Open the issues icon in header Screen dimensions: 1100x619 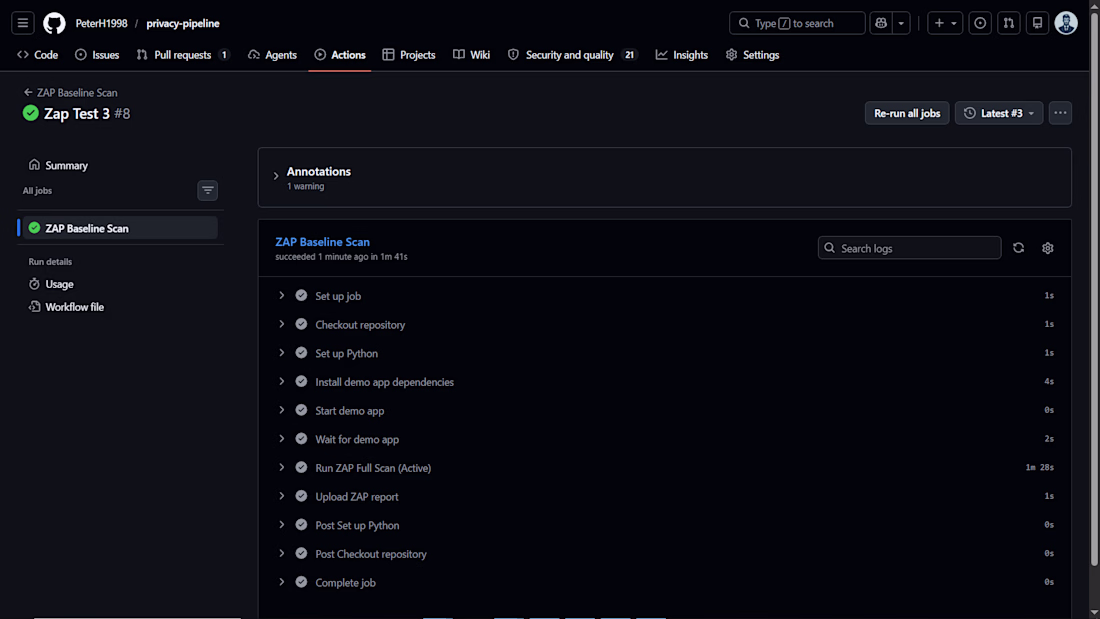pyautogui.click(x=980, y=23)
